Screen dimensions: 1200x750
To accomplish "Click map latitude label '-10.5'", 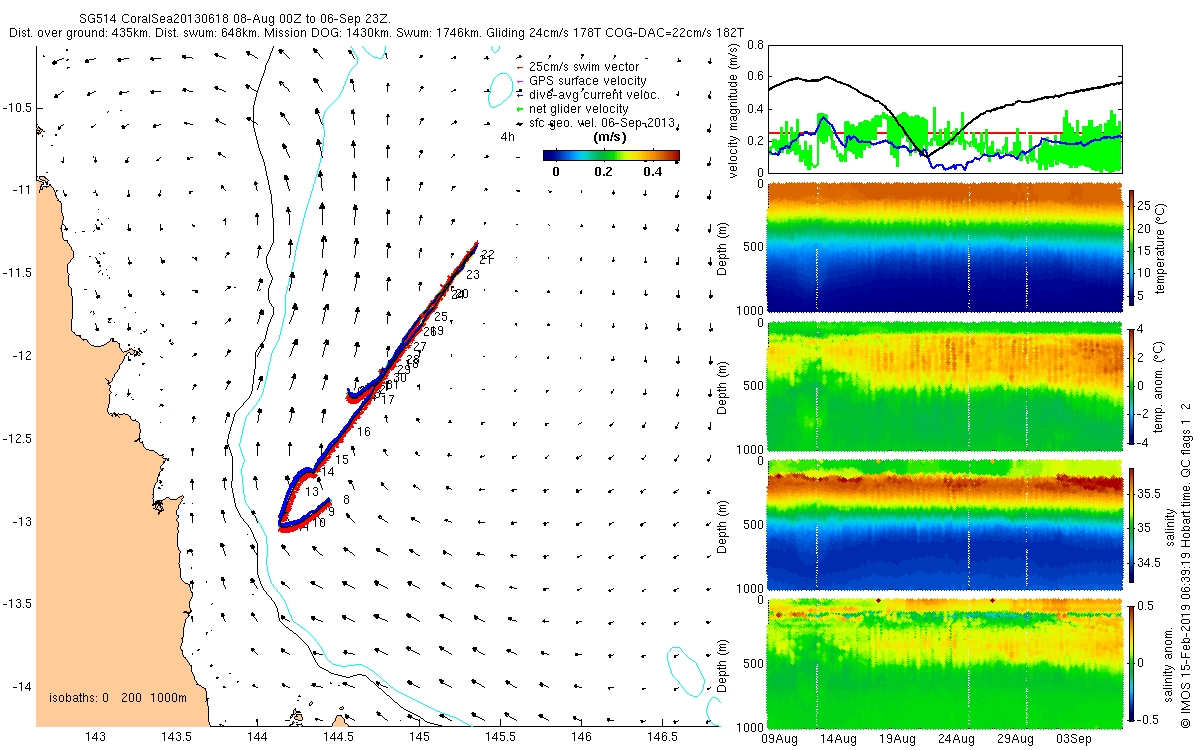I will [18, 108].
